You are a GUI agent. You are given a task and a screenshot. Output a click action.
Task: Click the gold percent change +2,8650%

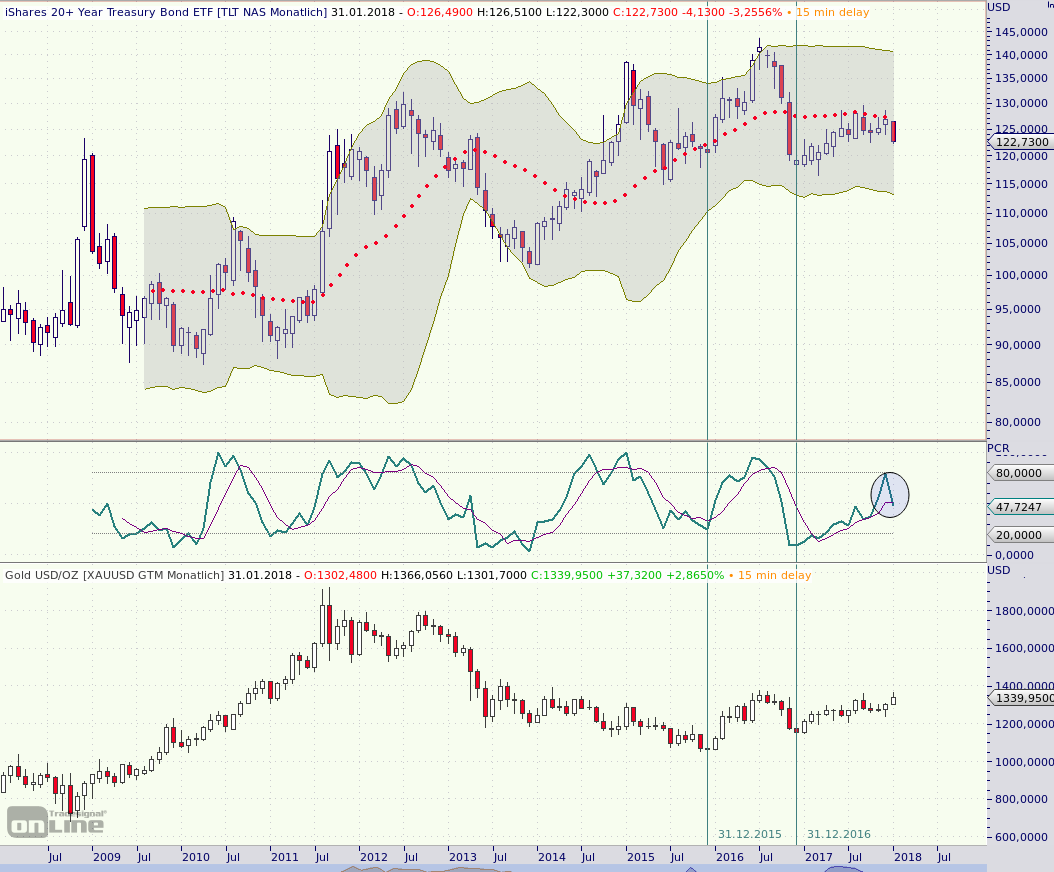[695, 575]
